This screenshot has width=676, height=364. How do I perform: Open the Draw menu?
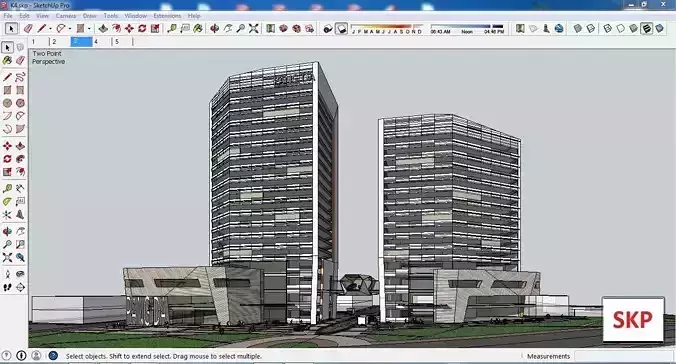[90, 16]
